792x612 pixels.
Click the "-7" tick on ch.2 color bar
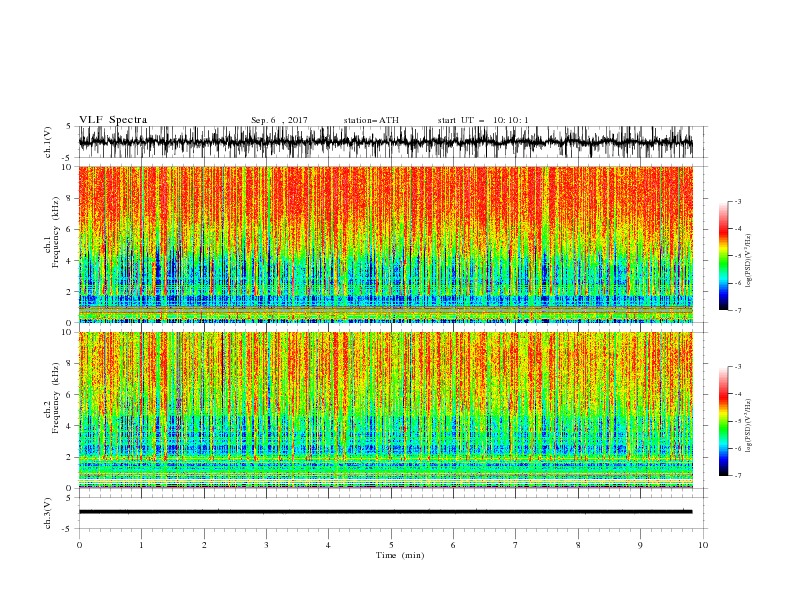click(738, 475)
